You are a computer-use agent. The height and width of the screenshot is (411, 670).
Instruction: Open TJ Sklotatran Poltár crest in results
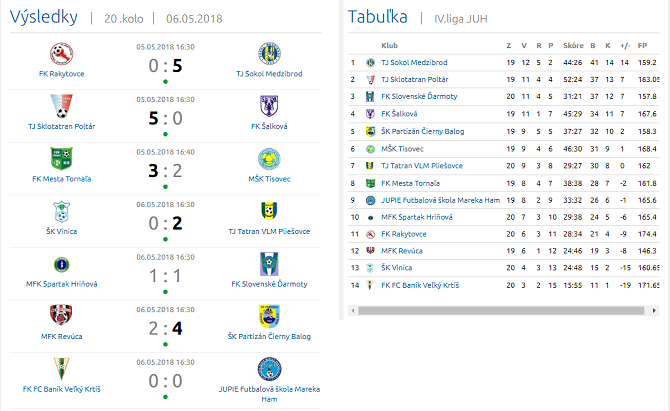pyautogui.click(x=62, y=106)
